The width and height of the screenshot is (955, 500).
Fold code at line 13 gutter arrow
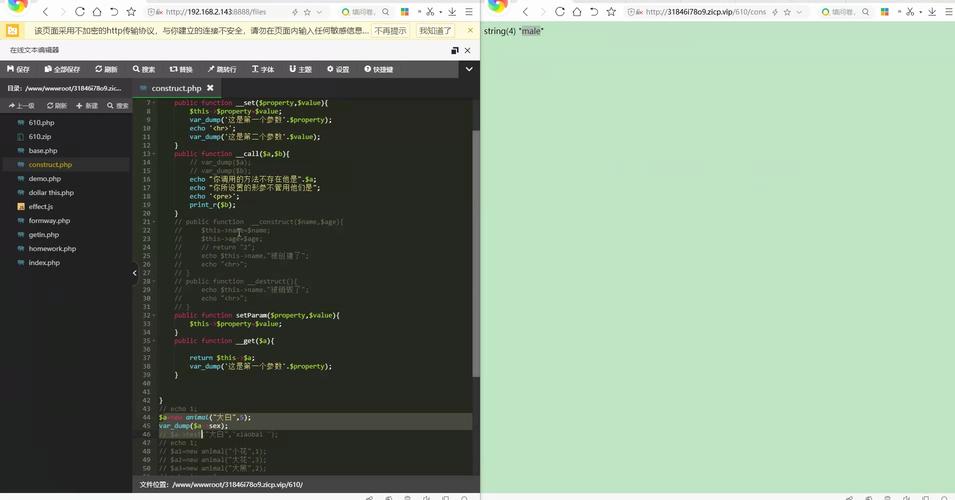[x=154, y=154]
